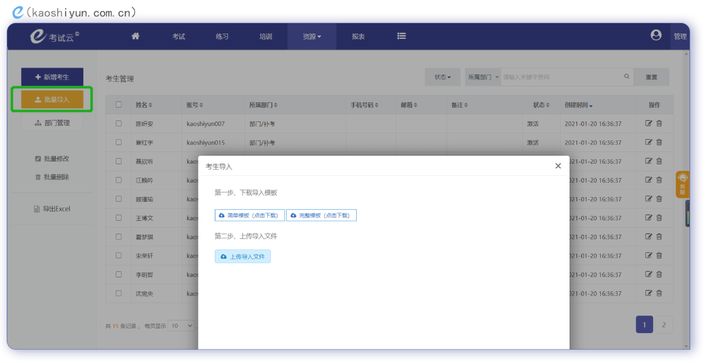The height and width of the screenshot is (363, 720).
Task: Close the 考生导入 dialog
Action: tap(558, 166)
